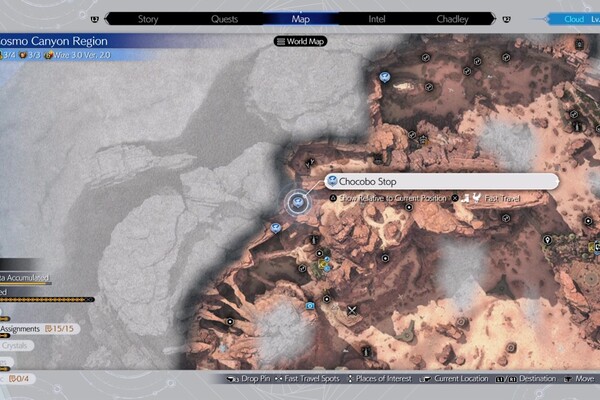Click Fast Travel Spots hint
The width and height of the screenshot is (600, 400).
pyautogui.click(x=312, y=379)
